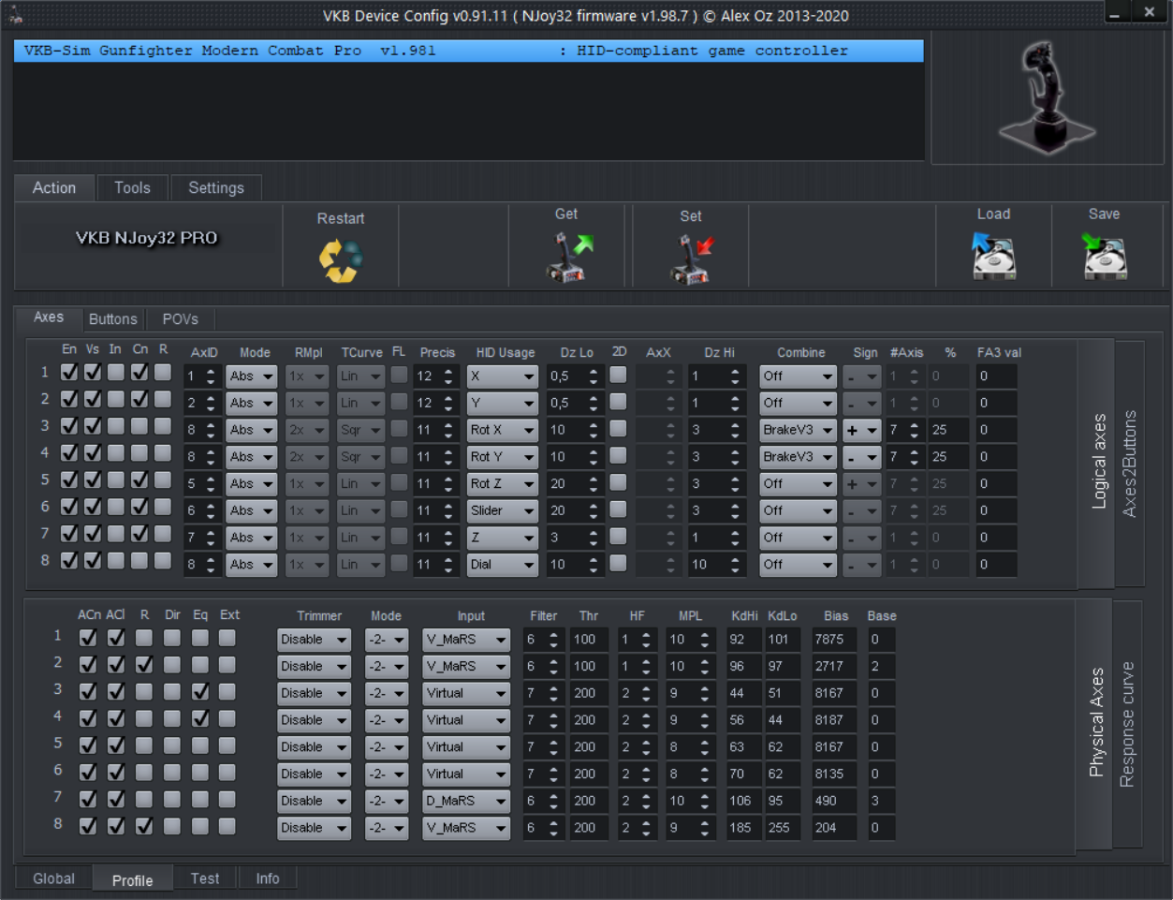The height and width of the screenshot is (900, 1173).
Task: Select the Response curve vertical tab
Action: point(1127,724)
